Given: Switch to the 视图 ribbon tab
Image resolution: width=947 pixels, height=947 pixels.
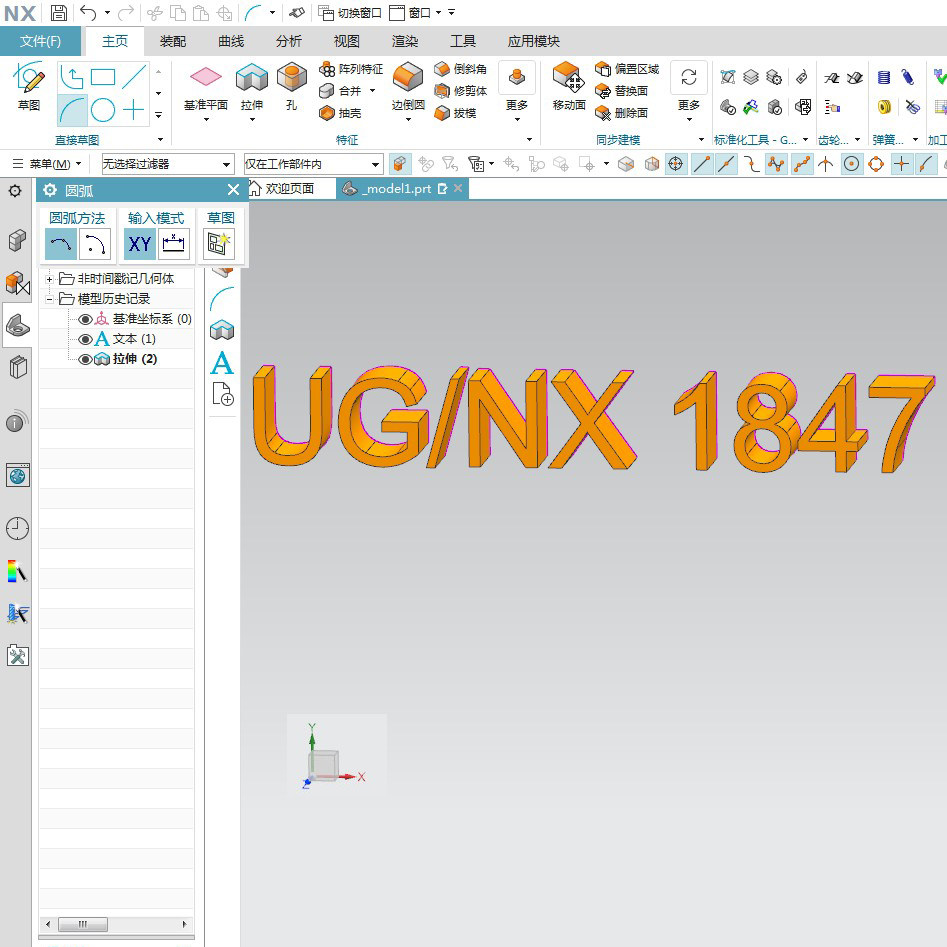Looking at the screenshot, I should pos(347,41).
